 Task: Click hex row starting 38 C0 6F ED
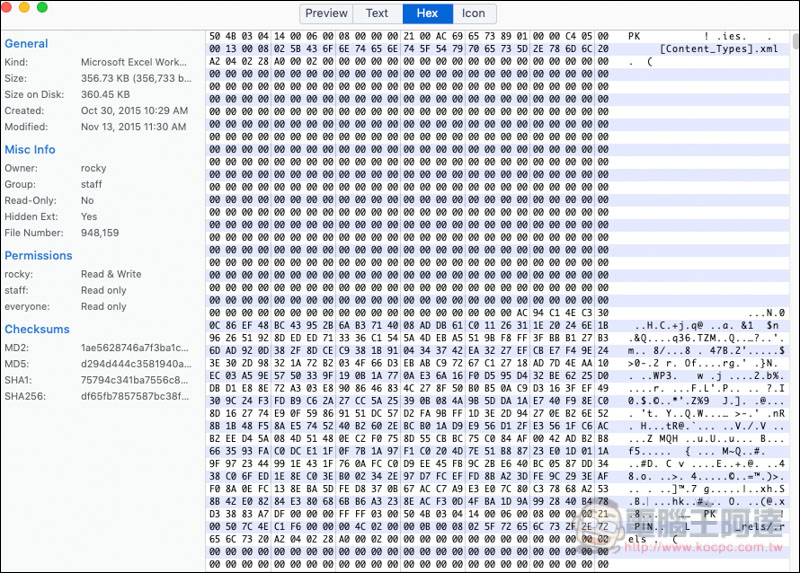coord(409,477)
